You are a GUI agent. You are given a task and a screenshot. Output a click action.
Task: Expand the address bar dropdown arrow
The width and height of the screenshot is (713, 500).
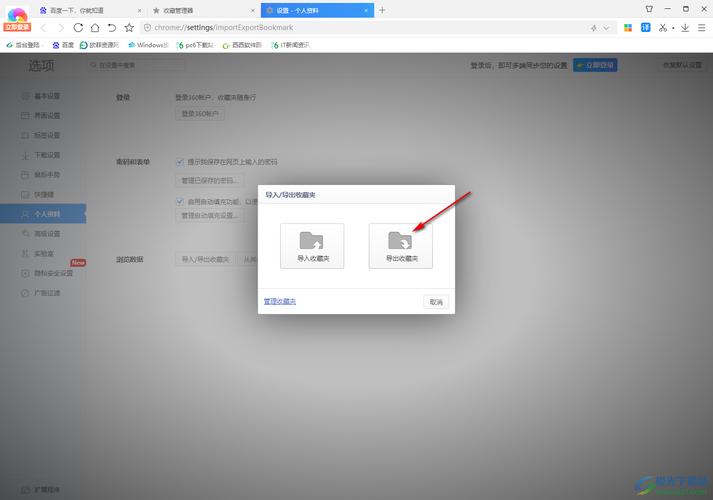607,28
